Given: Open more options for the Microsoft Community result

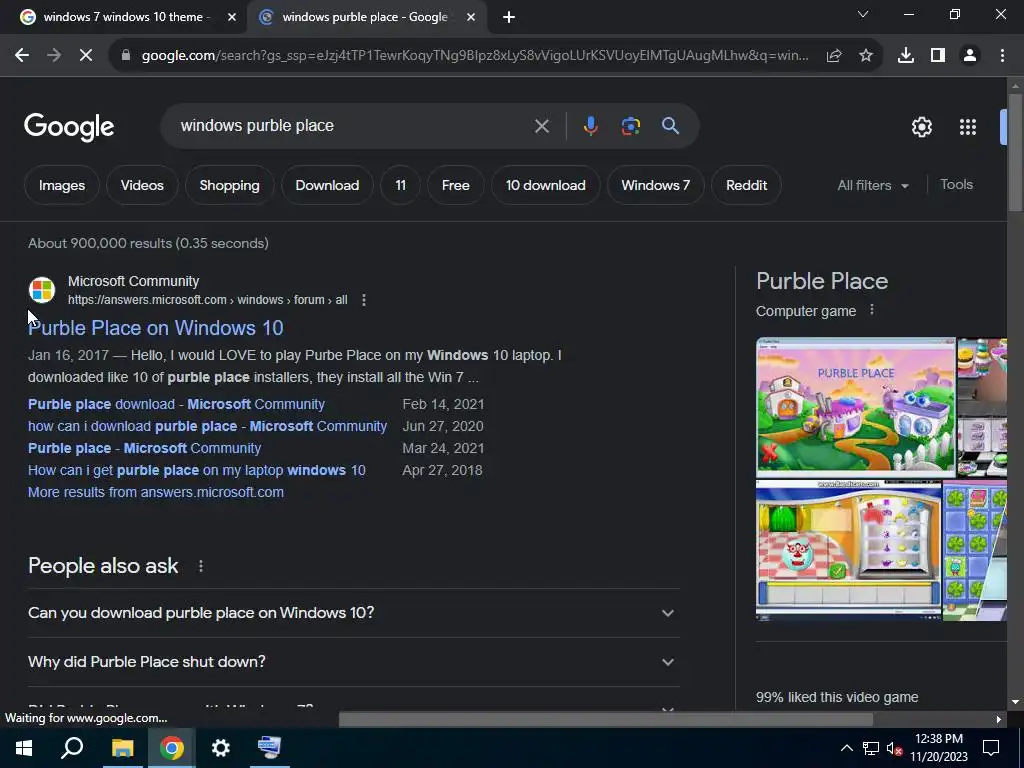Looking at the screenshot, I should [x=364, y=300].
